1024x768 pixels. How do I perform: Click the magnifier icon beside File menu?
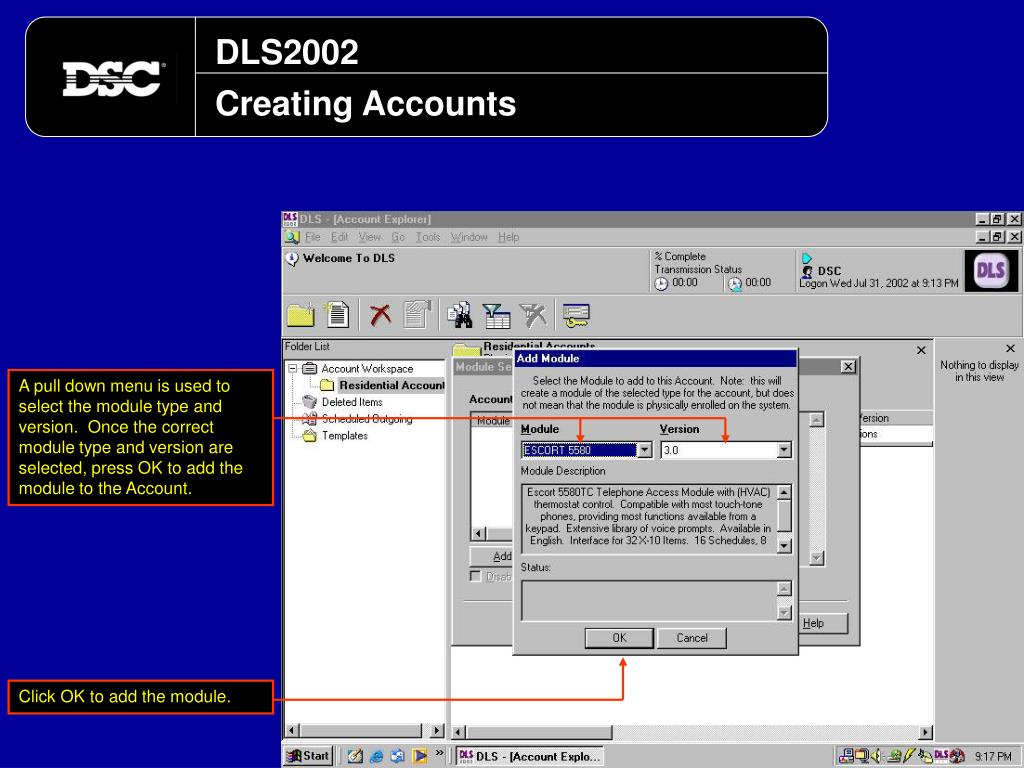tap(292, 237)
